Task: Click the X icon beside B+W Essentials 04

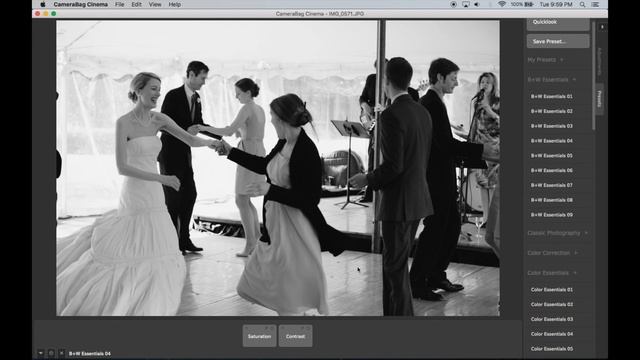Action: pyautogui.click(x=62, y=353)
